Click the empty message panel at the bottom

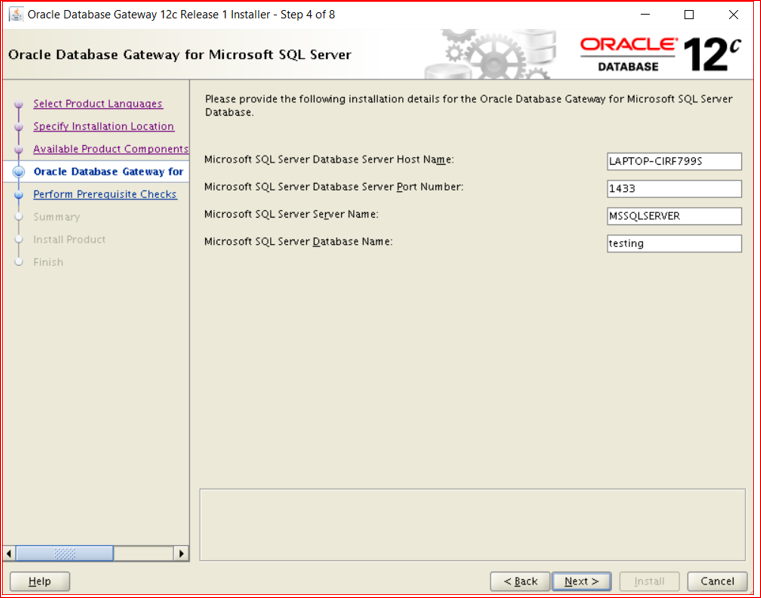[472, 525]
